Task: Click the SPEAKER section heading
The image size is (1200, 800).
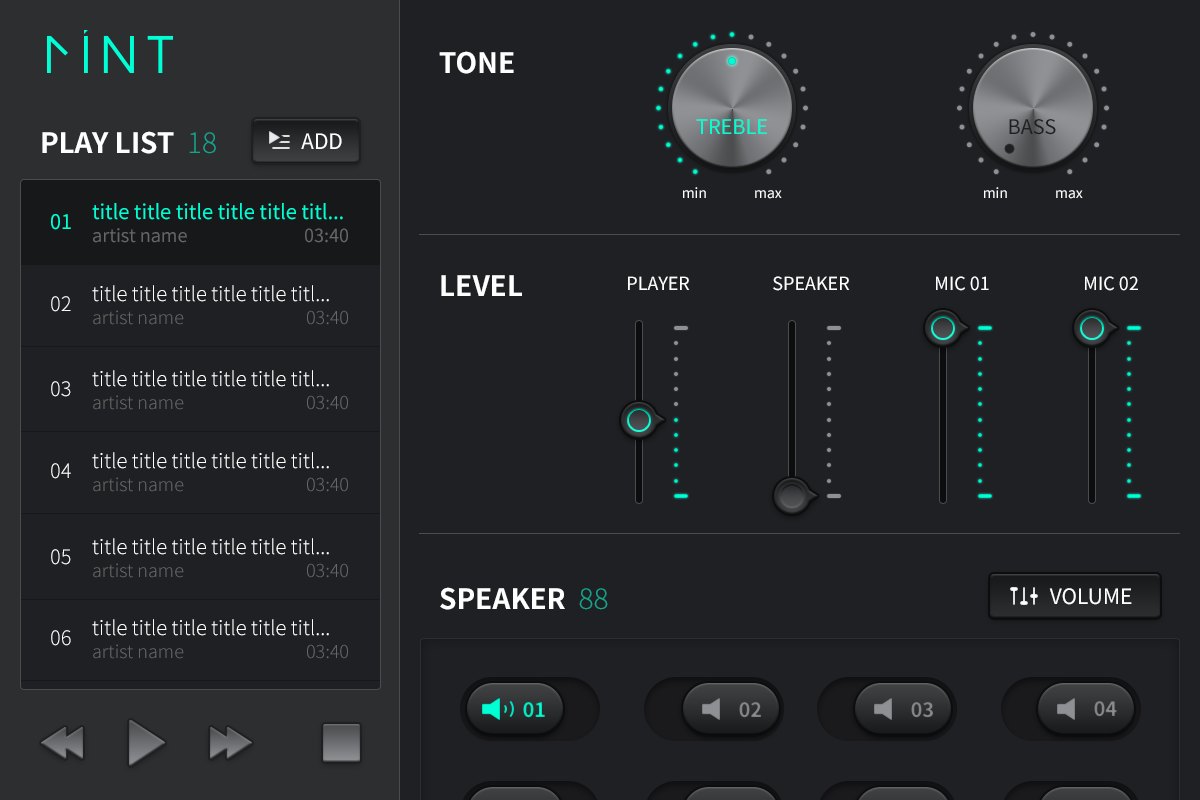Action: tap(502, 599)
